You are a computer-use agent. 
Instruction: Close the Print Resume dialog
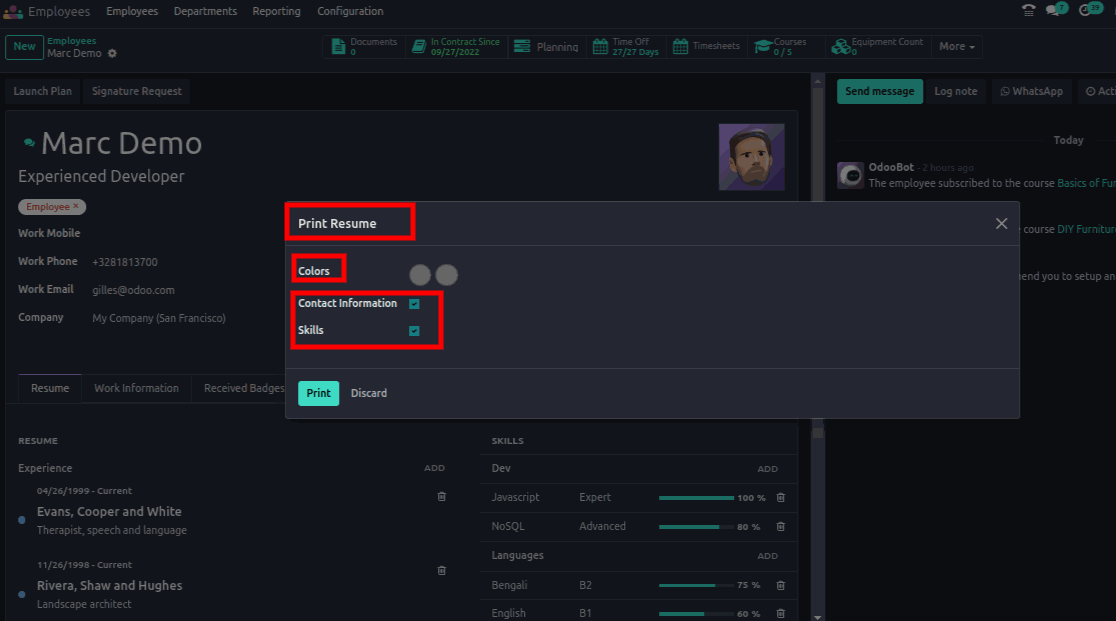coord(1001,224)
